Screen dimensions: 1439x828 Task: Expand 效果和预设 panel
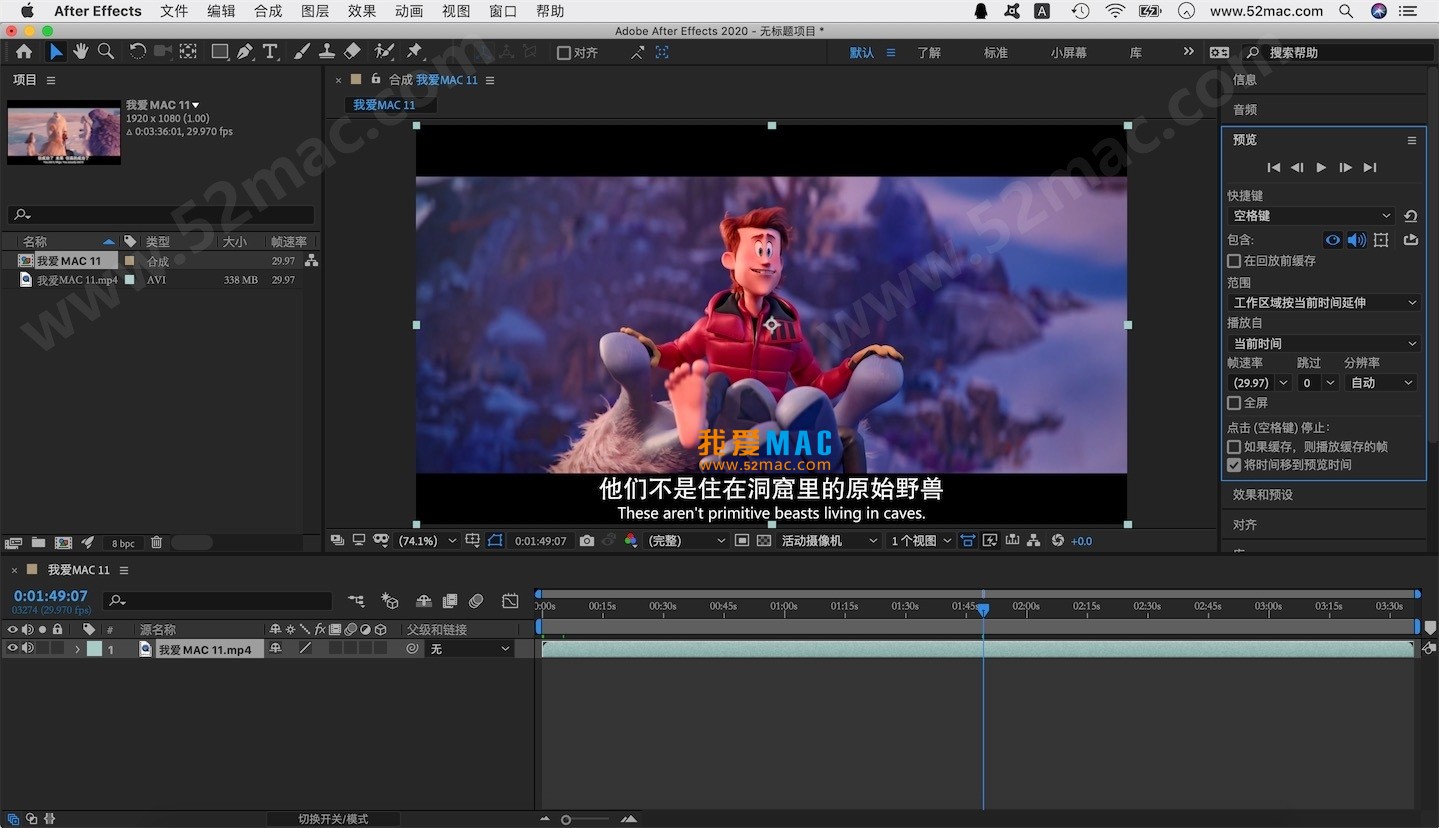[1262, 495]
